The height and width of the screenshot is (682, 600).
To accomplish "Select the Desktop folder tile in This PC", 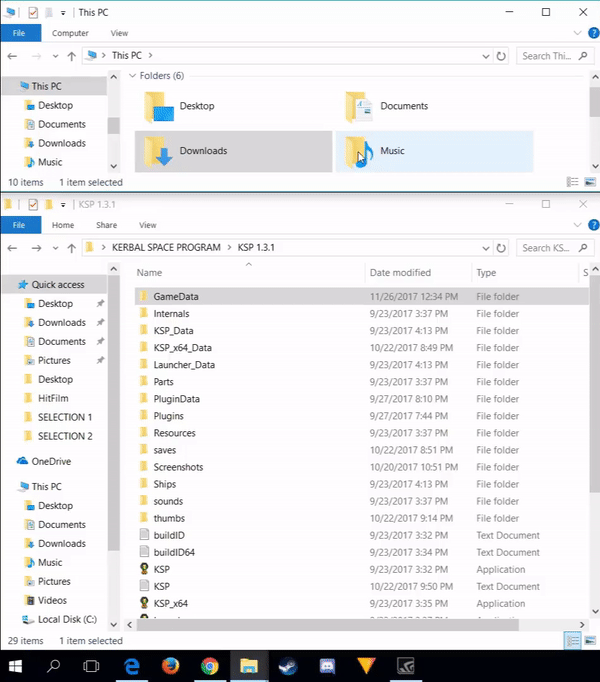I will click(233, 106).
